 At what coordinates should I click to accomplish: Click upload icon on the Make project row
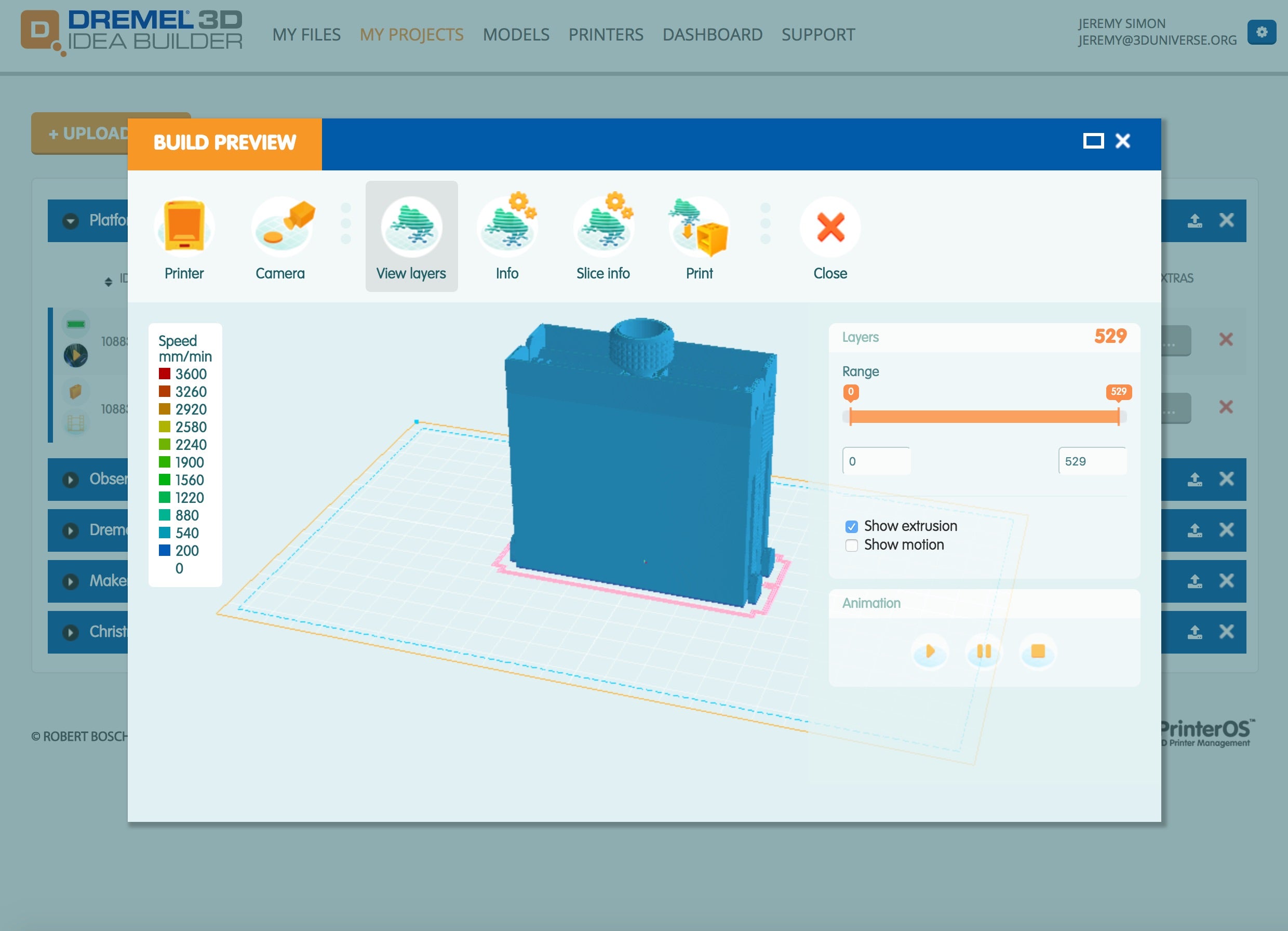[1195, 581]
